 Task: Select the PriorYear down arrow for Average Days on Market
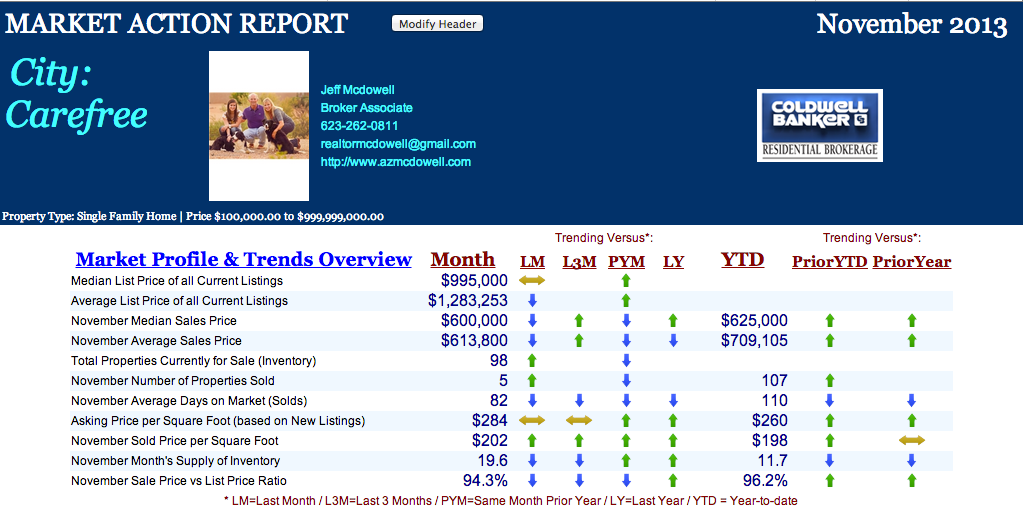[x=911, y=401]
